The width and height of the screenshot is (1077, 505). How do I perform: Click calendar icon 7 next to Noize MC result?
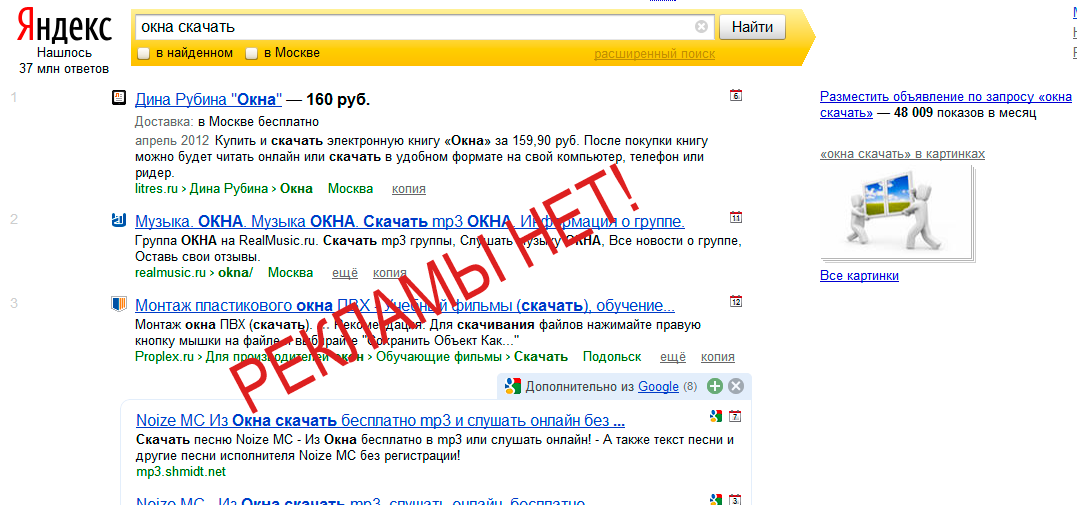pyautogui.click(x=735, y=416)
